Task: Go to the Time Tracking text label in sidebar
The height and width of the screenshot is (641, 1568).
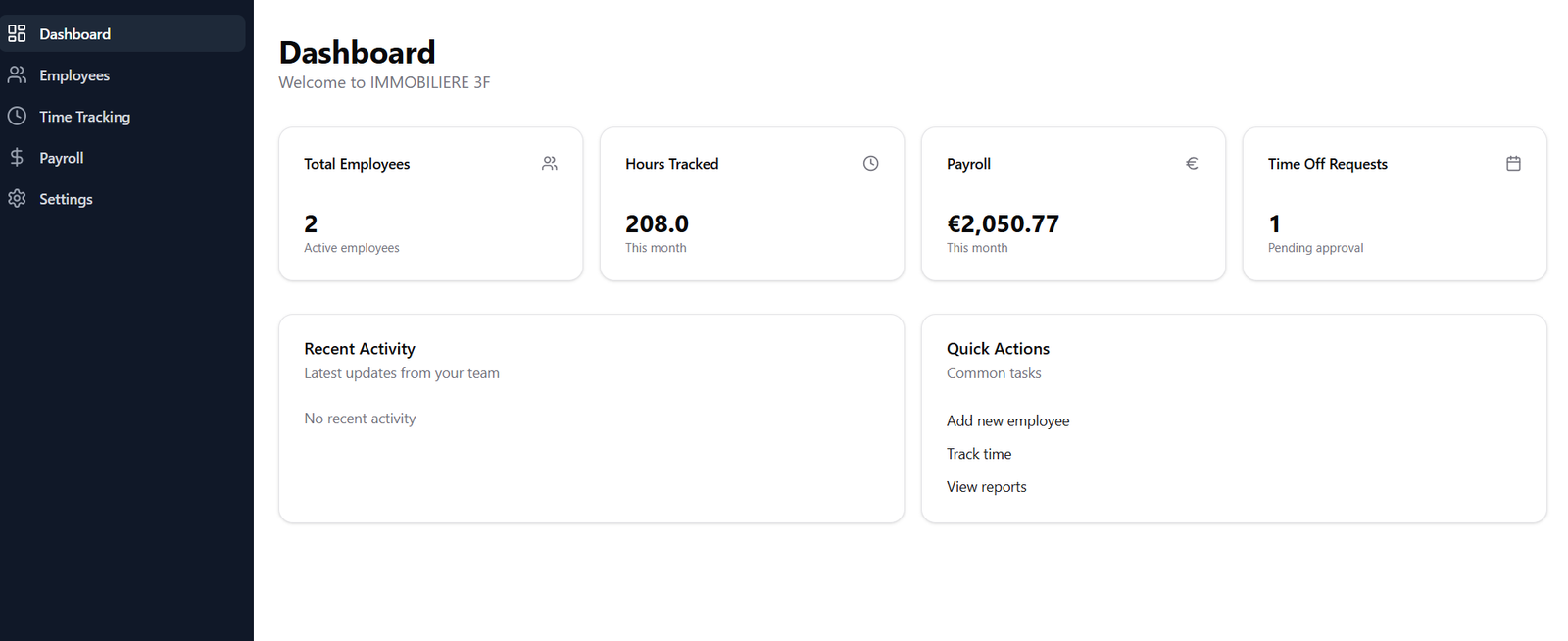Action: tap(84, 117)
